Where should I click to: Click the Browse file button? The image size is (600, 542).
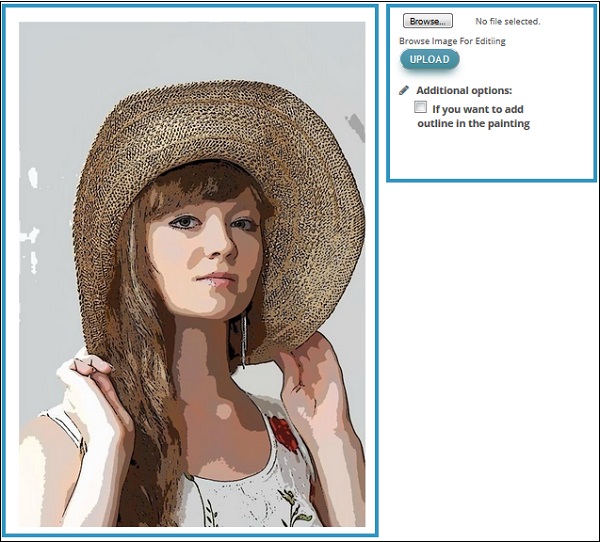click(428, 21)
